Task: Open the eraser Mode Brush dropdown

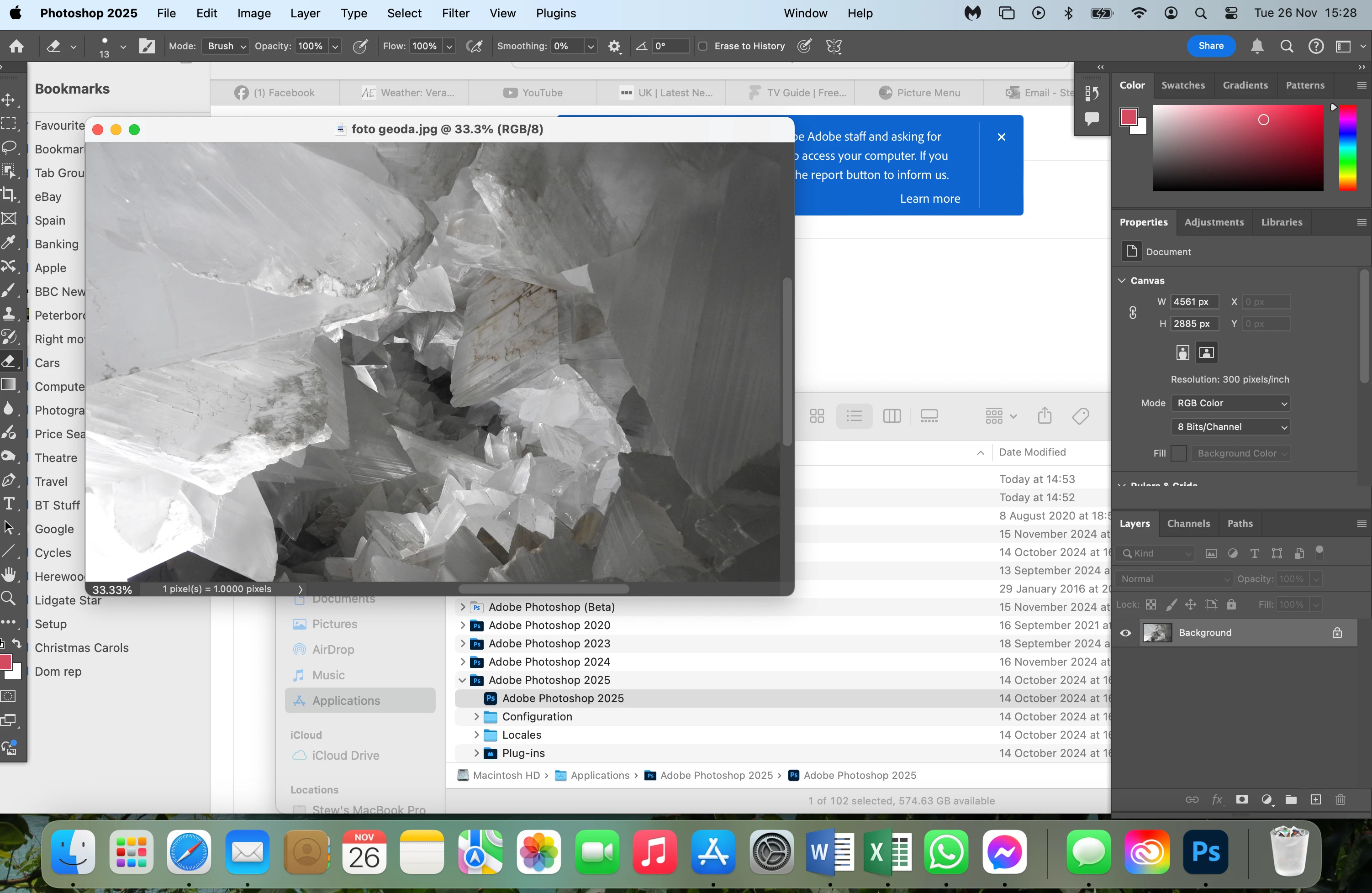Action: pyautogui.click(x=226, y=46)
